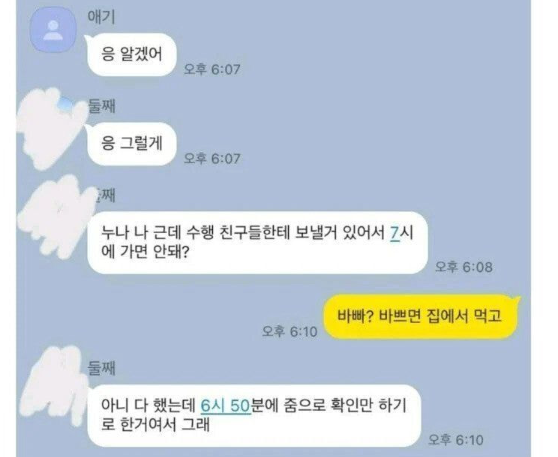Click the '7' time link in the message

point(395,234)
